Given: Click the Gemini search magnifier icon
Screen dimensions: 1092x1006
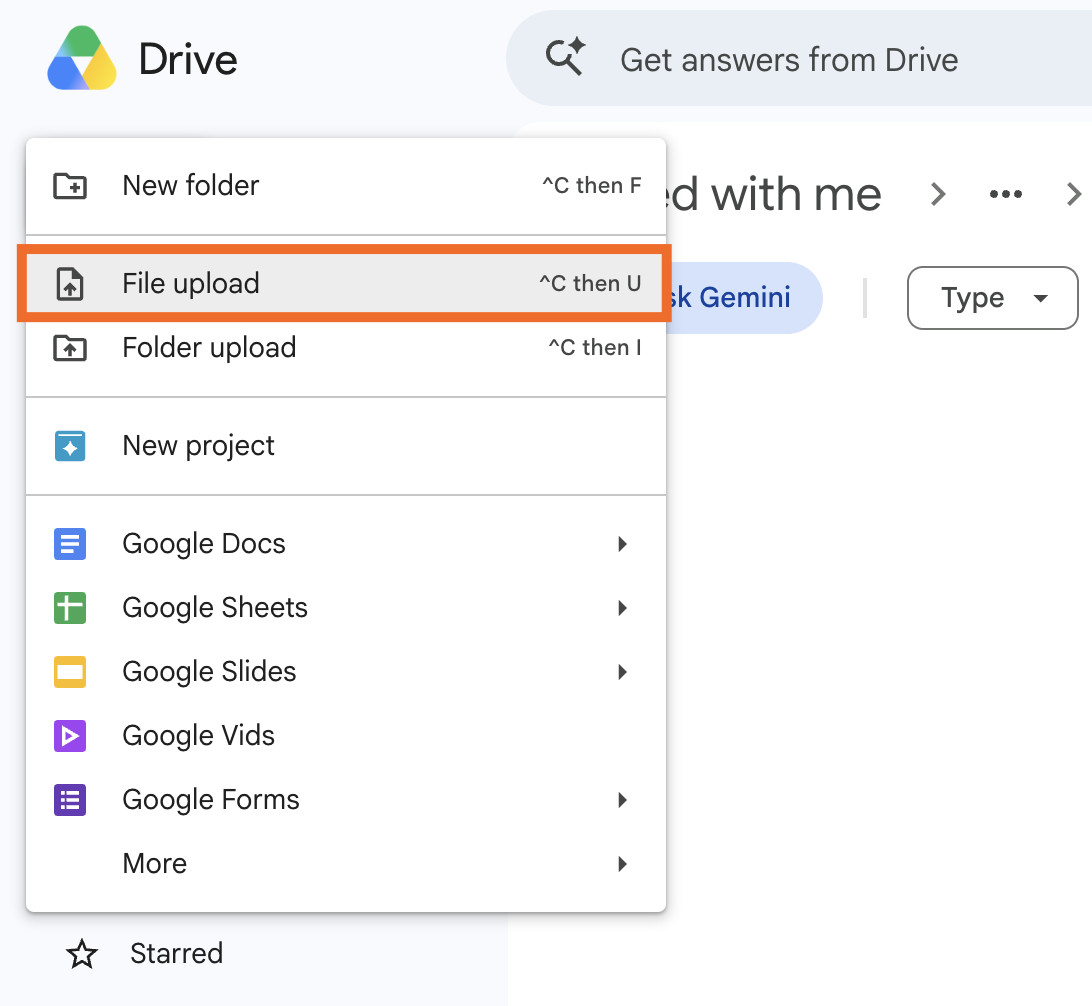Looking at the screenshot, I should point(565,56).
